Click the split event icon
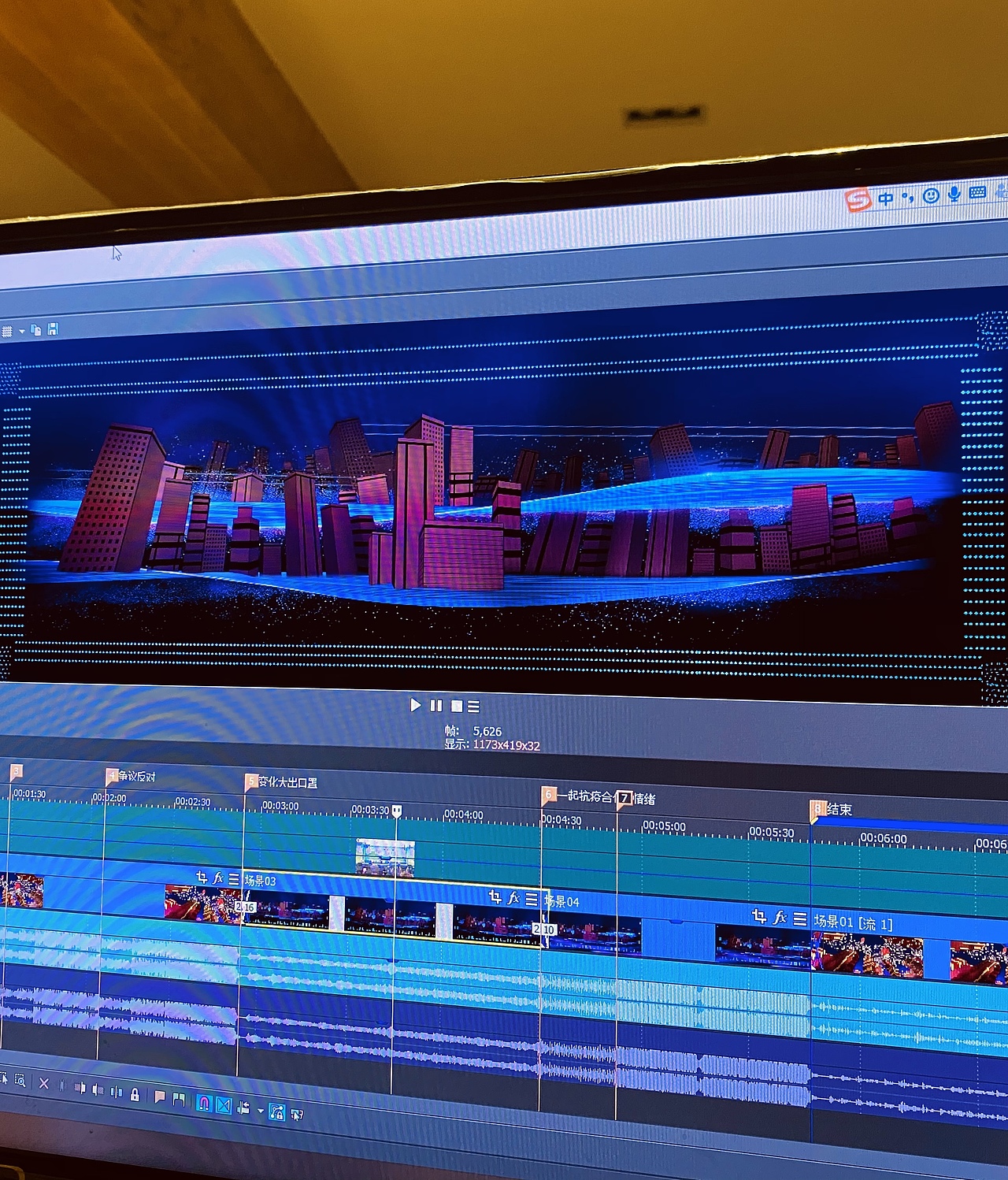Viewport: 1008px width, 1180px height. click(117, 1092)
